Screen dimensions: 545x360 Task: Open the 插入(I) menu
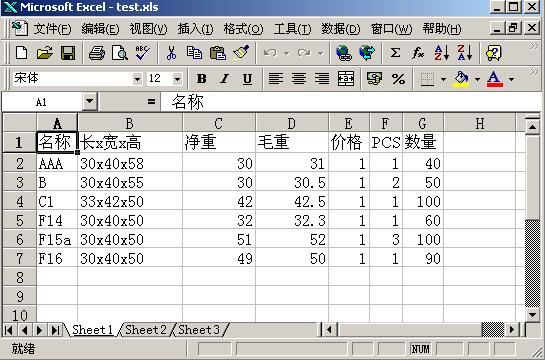[195, 29]
